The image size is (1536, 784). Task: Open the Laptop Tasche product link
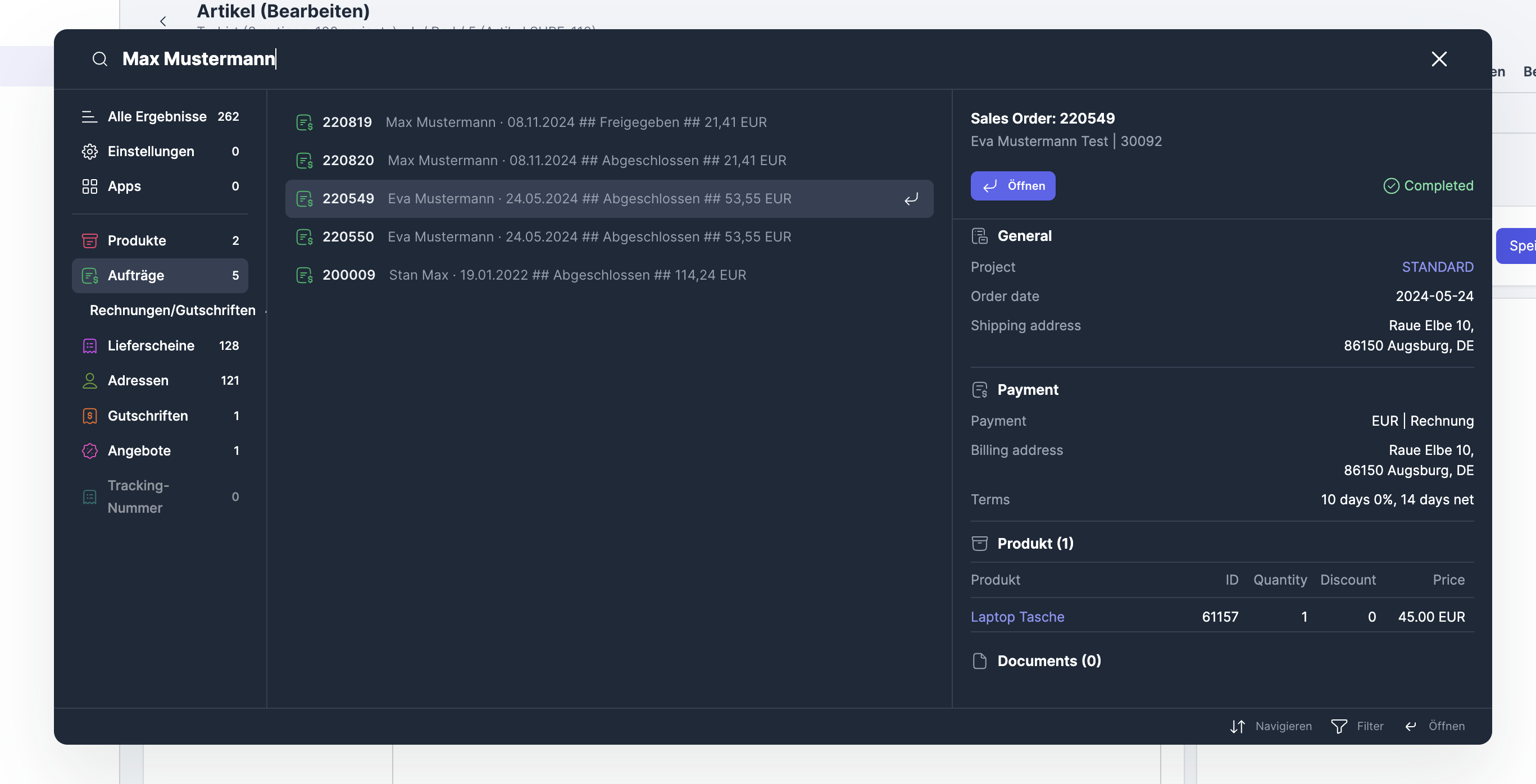tap(1017, 617)
